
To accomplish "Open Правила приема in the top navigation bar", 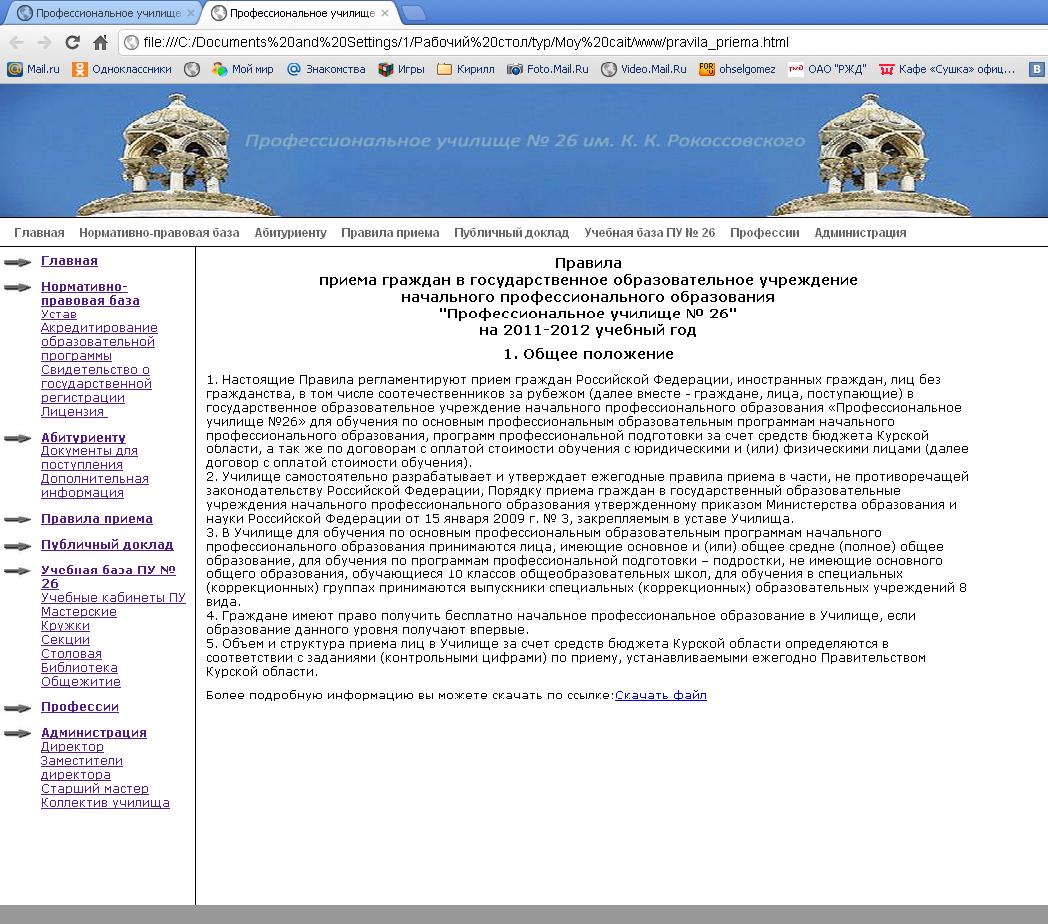I will [390, 233].
